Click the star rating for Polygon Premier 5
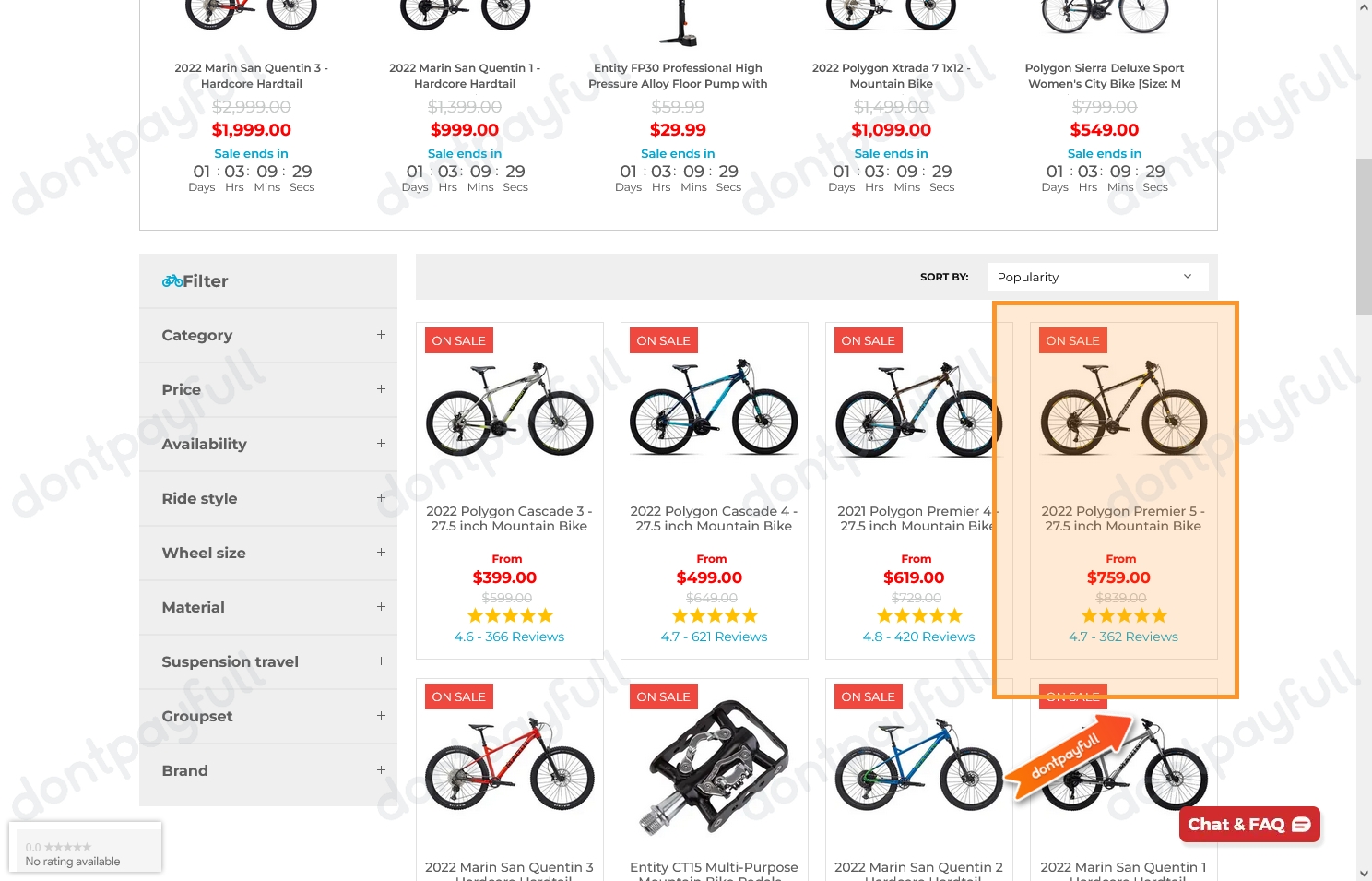The width and height of the screenshot is (1372, 881). click(1123, 615)
